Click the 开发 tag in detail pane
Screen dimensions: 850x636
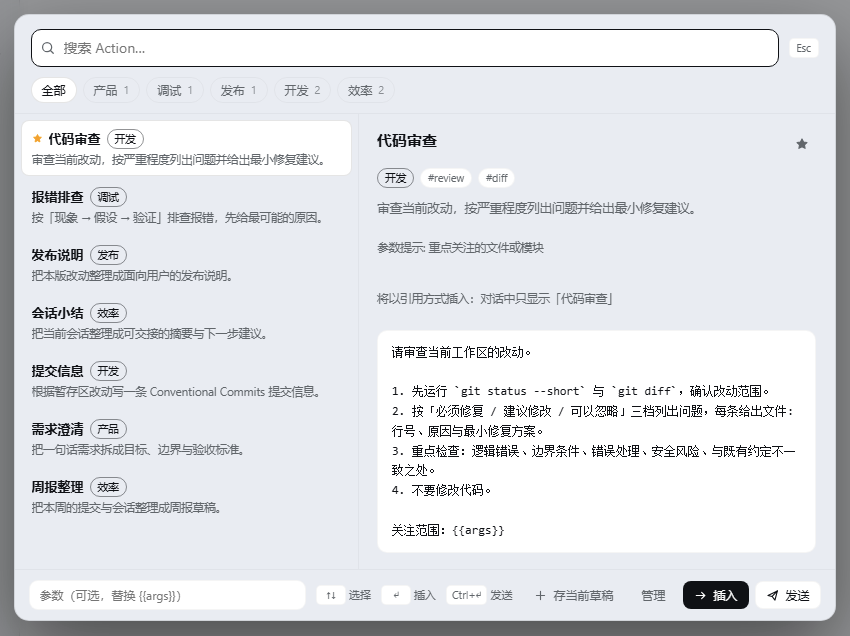[395, 178]
